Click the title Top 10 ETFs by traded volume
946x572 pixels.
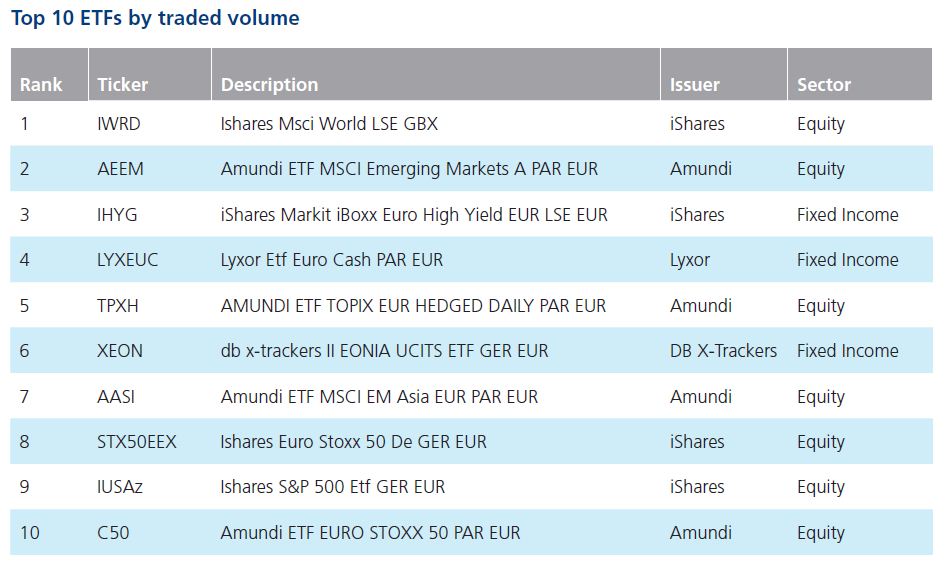coord(155,18)
